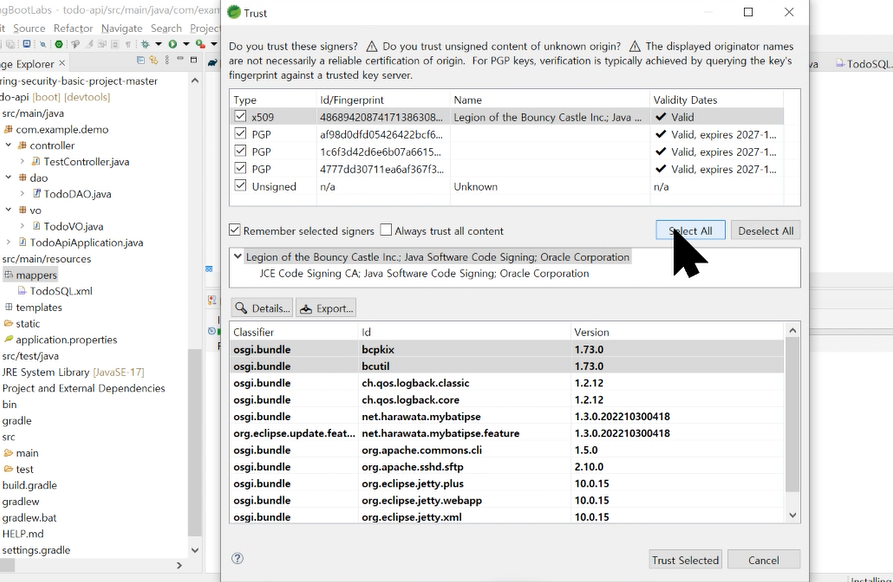Image resolution: width=893 pixels, height=582 pixels.
Task: Click the static folder icon
Action: pos(8,323)
